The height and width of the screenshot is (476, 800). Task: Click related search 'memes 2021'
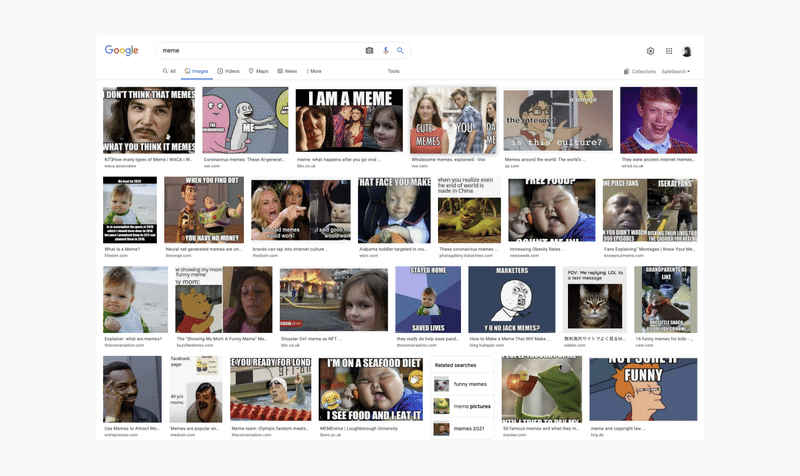coord(462,428)
